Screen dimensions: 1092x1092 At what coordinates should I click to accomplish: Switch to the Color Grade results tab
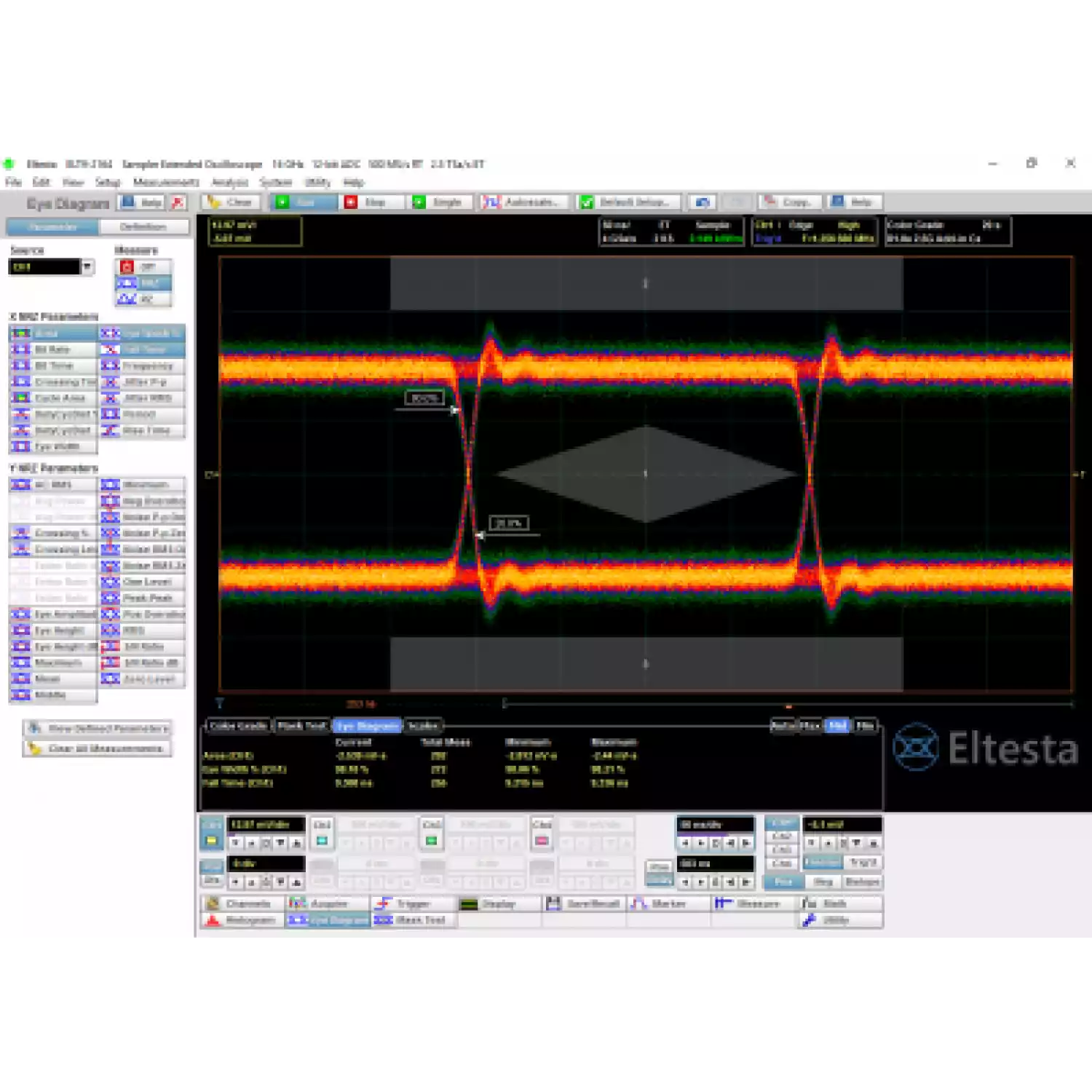pyautogui.click(x=238, y=726)
